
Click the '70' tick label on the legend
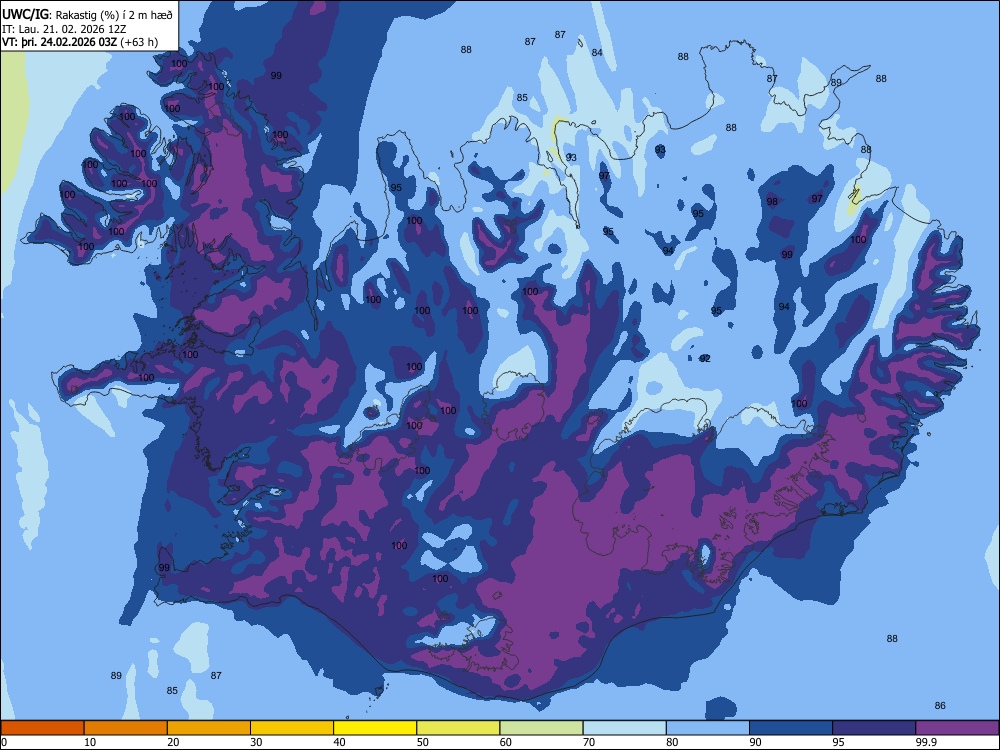(589, 742)
